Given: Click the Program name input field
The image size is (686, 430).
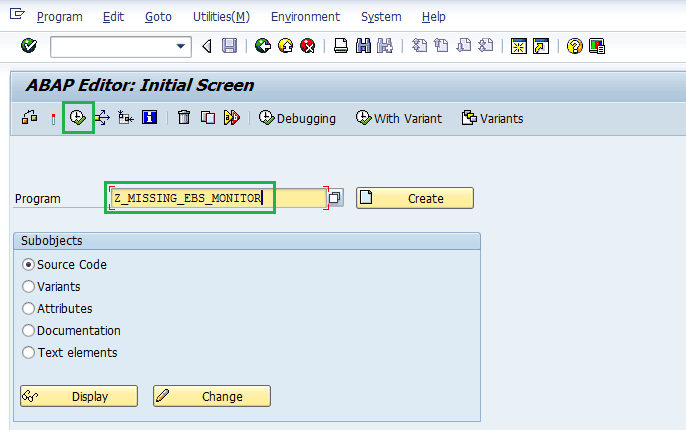Looking at the screenshot, I should click(x=218, y=198).
